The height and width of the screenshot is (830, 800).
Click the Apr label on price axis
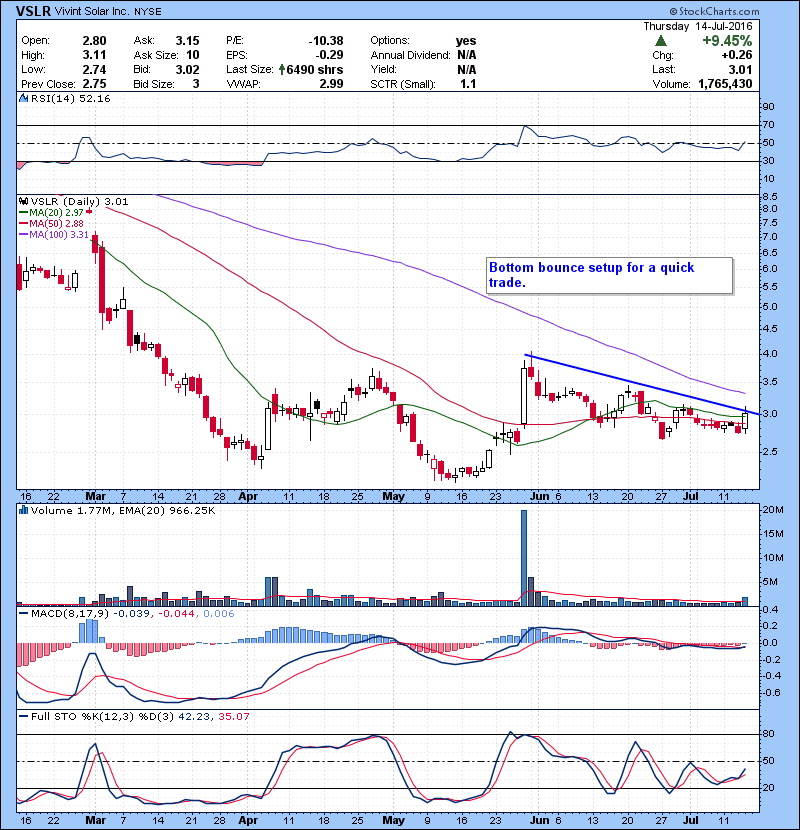click(248, 497)
